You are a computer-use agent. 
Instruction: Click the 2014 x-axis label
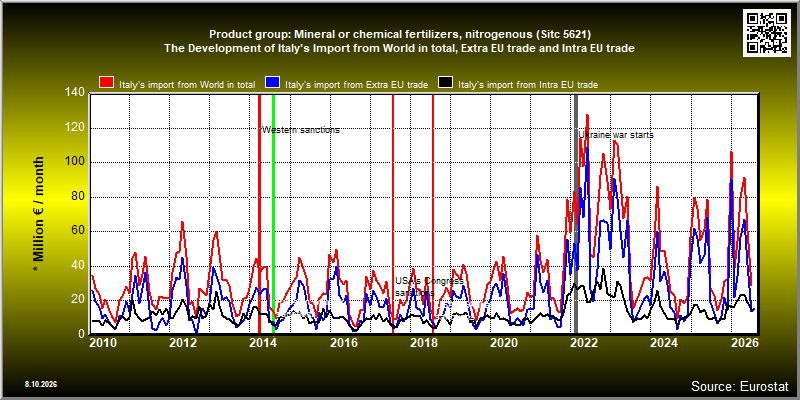263,342
